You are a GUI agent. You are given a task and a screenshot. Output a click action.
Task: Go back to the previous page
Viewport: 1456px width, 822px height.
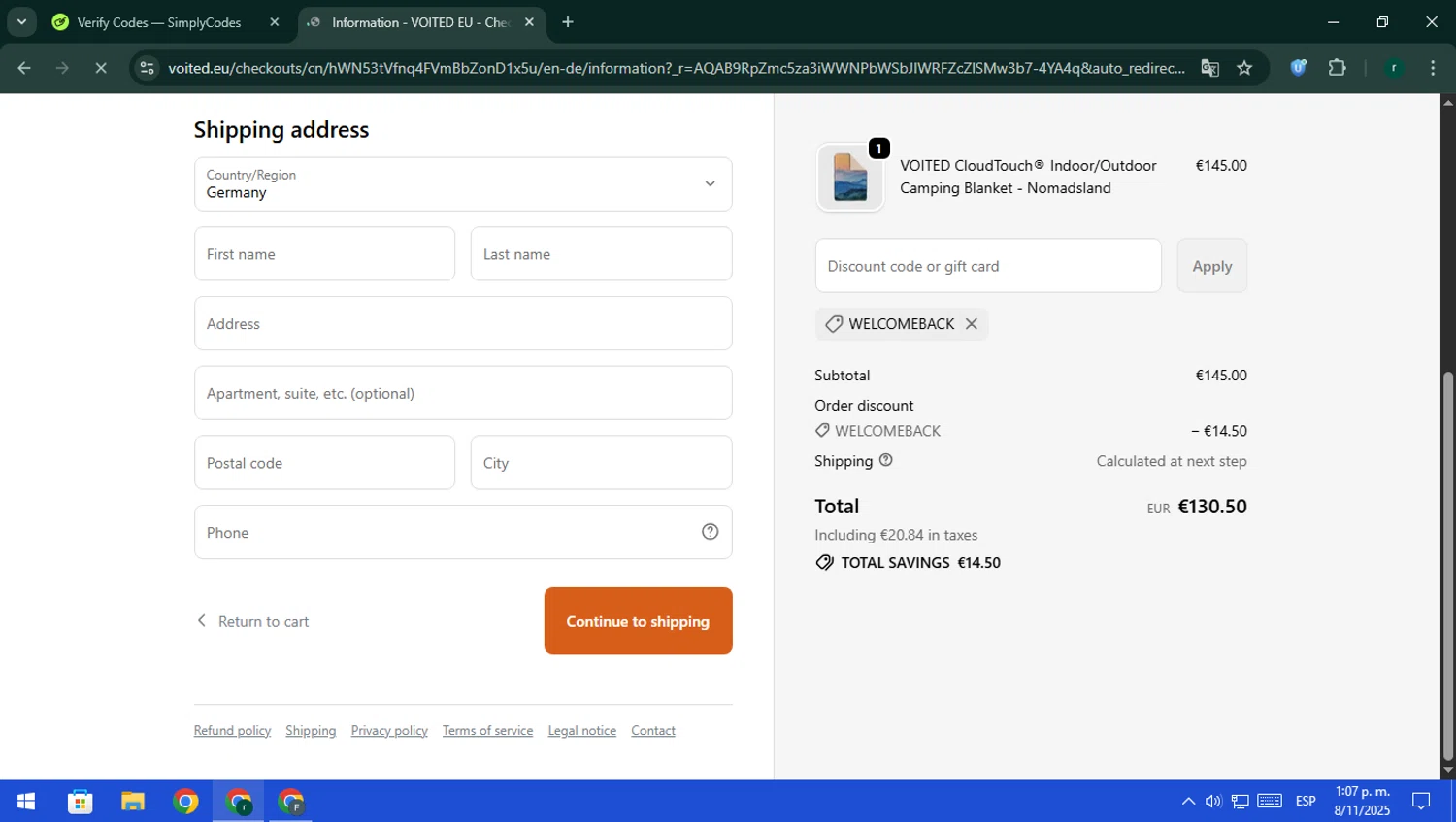[24, 68]
